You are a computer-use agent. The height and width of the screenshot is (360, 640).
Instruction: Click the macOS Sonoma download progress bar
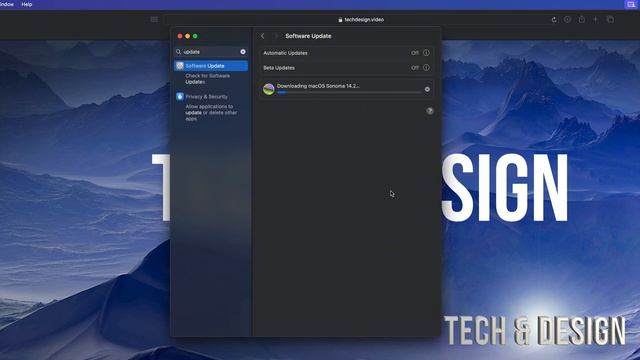349,93
